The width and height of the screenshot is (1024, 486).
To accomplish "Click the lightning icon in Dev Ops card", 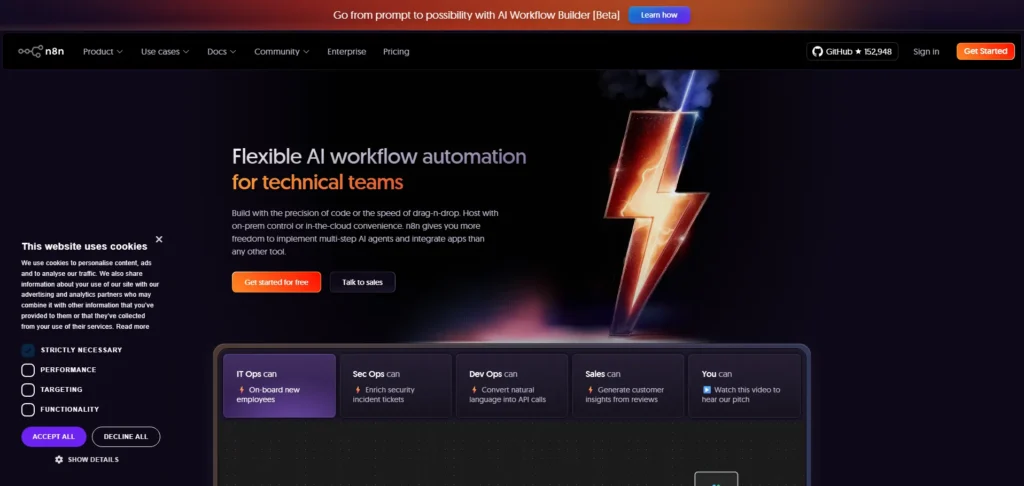I will 474,390.
